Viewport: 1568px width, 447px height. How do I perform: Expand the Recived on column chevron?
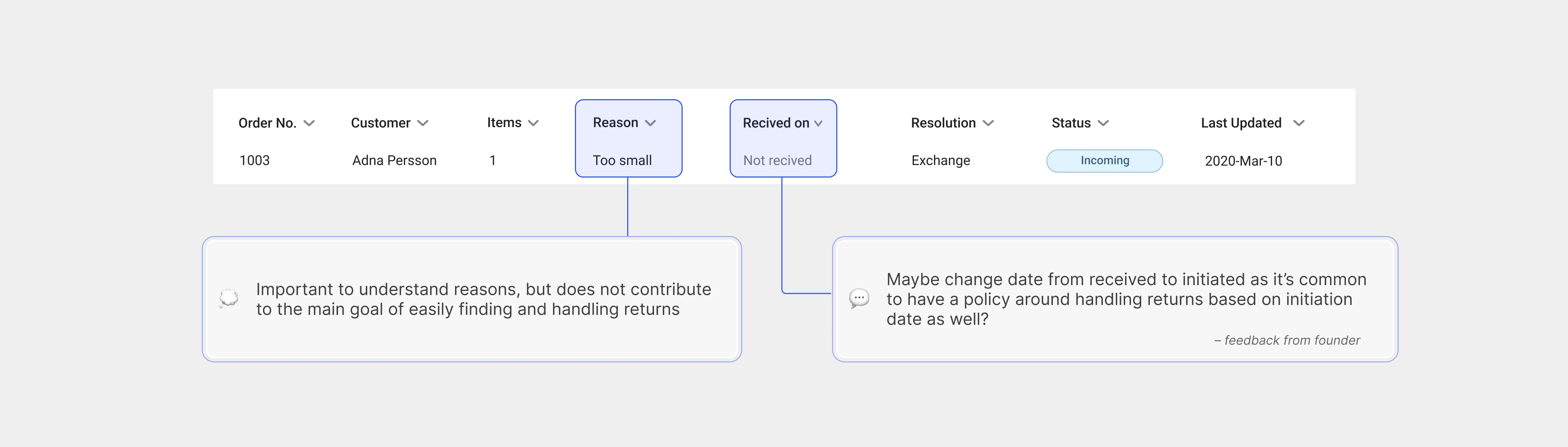click(818, 124)
